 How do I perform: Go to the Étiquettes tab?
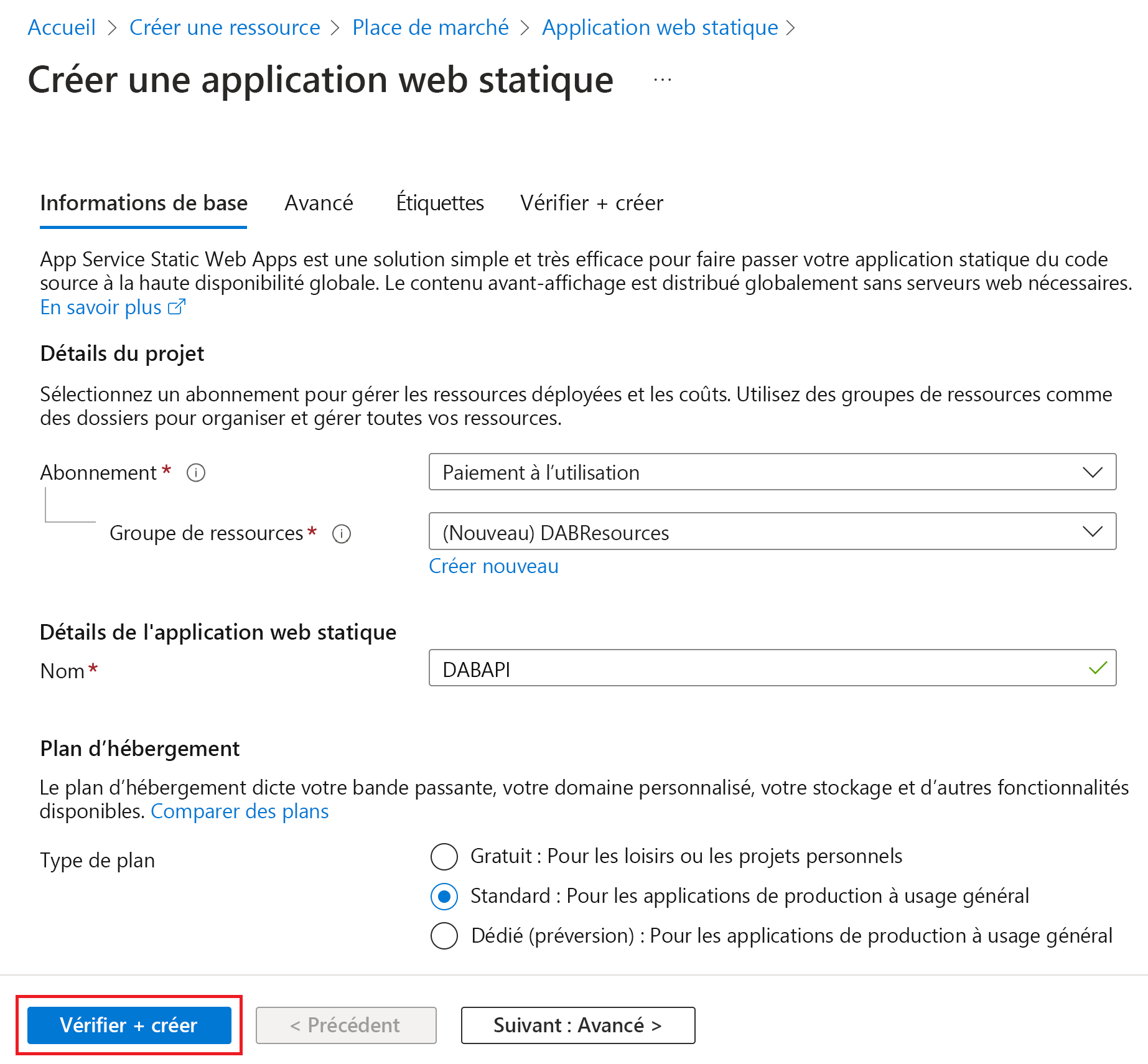click(x=440, y=203)
